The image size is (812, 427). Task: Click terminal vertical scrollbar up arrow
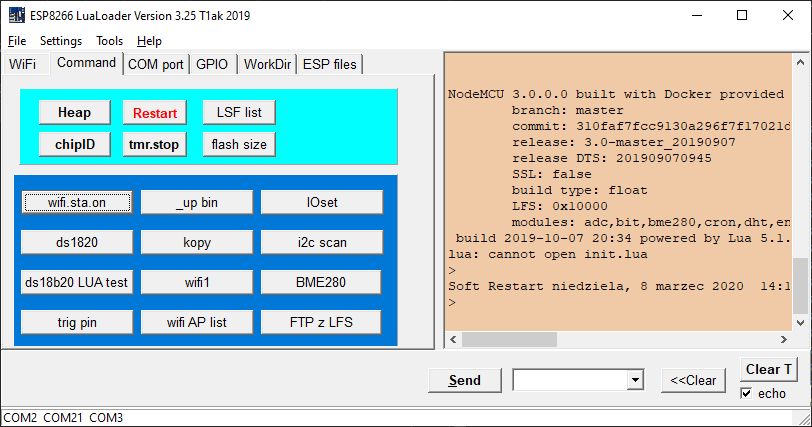[x=800, y=62]
